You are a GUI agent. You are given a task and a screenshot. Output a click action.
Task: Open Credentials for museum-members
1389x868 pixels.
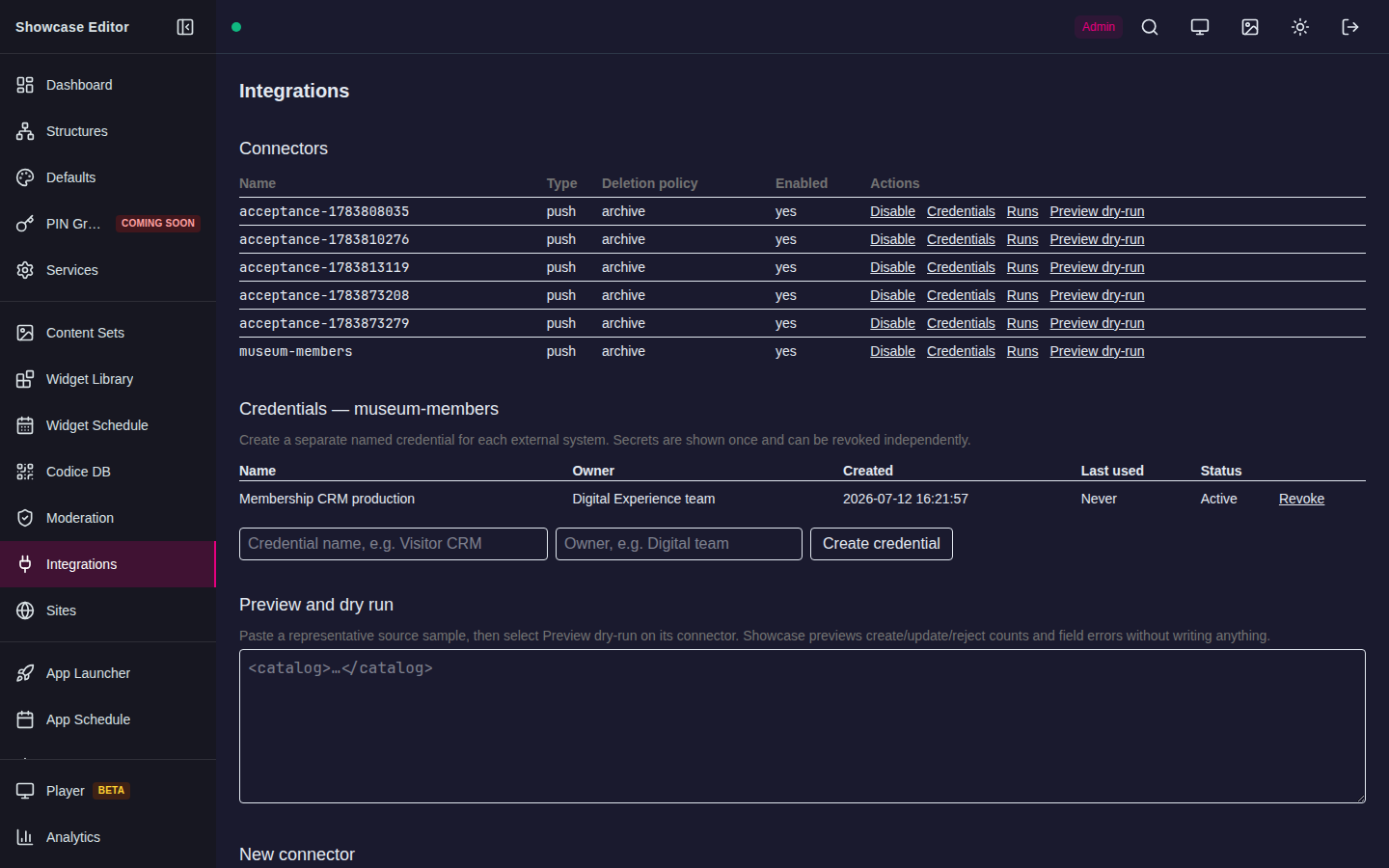tap(961, 351)
